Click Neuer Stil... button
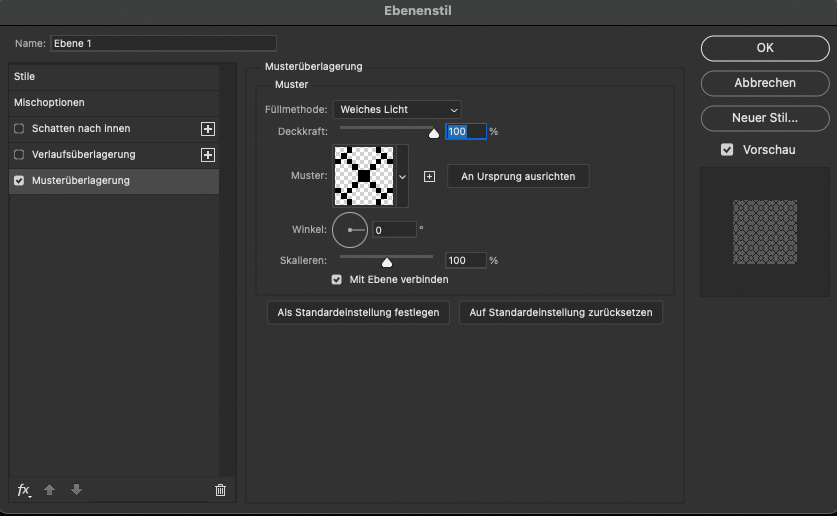The image size is (837, 516). click(765, 118)
